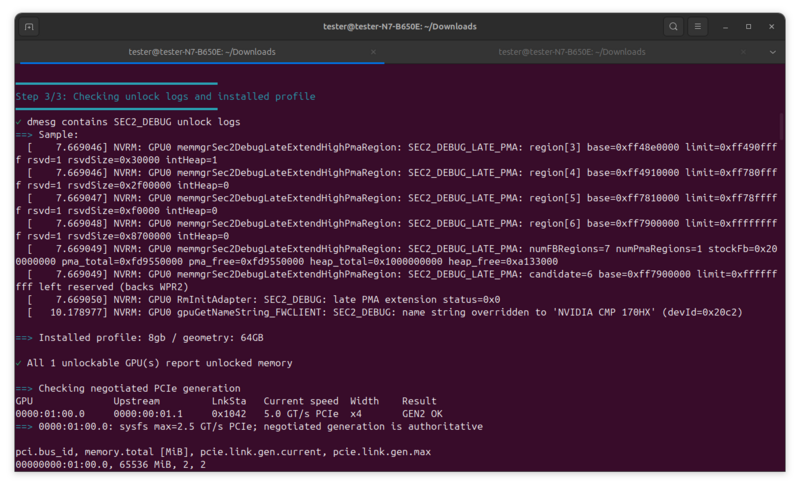Viewport: 800px width, 488px height.
Task: Click the region[3] log line
Action: tap(396, 154)
